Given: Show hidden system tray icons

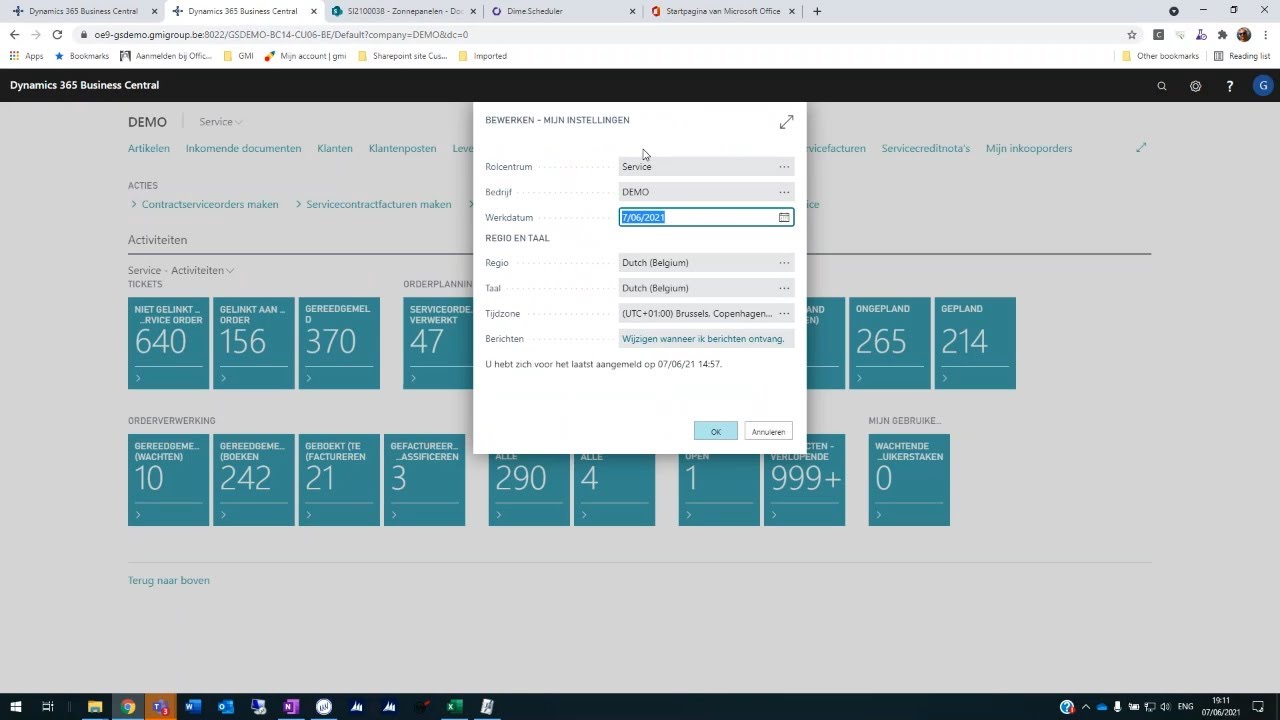Looking at the screenshot, I should (x=1085, y=707).
